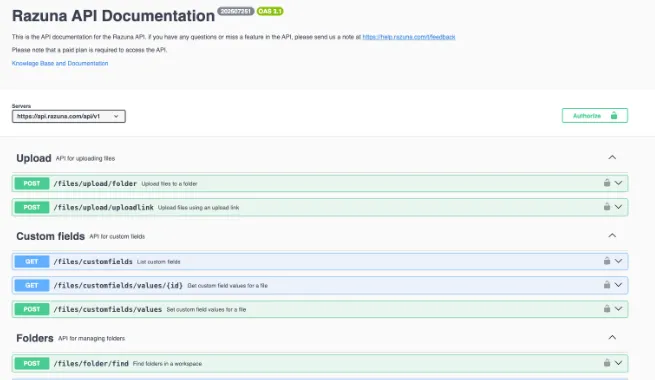Viewport: 655px width, 380px height.
Task: Open Knowledge Base and Documentation link
Action: [60, 63]
